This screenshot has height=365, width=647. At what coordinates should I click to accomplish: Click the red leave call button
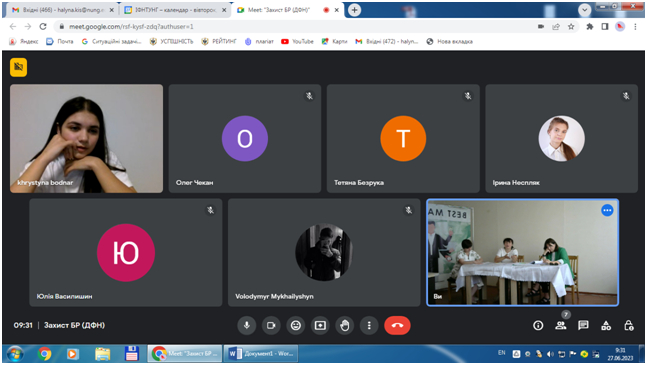pyautogui.click(x=397, y=325)
